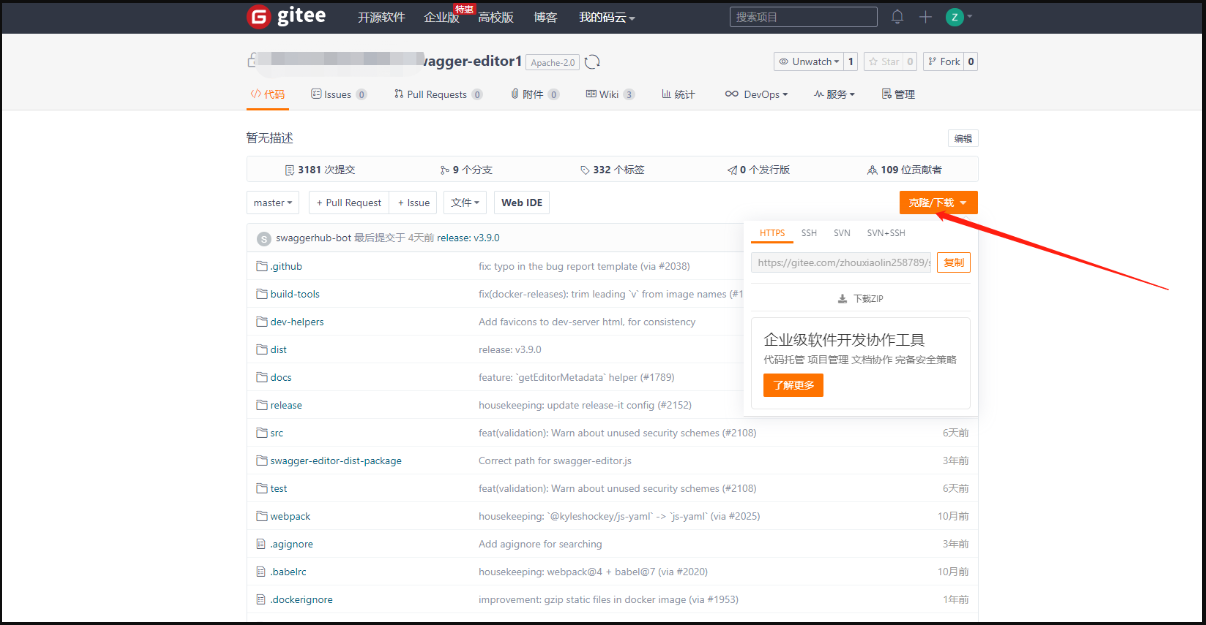
Task: Open the 9 个分支 branches link
Action: [466, 170]
